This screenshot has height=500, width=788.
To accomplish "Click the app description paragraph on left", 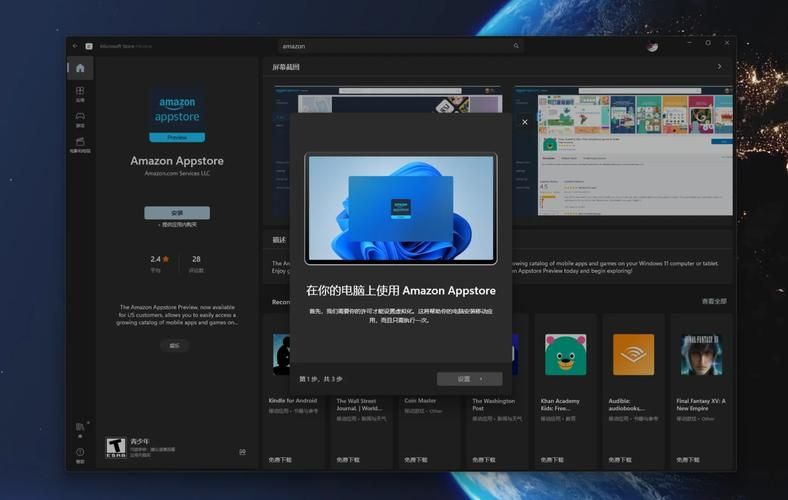I will 177,315.
